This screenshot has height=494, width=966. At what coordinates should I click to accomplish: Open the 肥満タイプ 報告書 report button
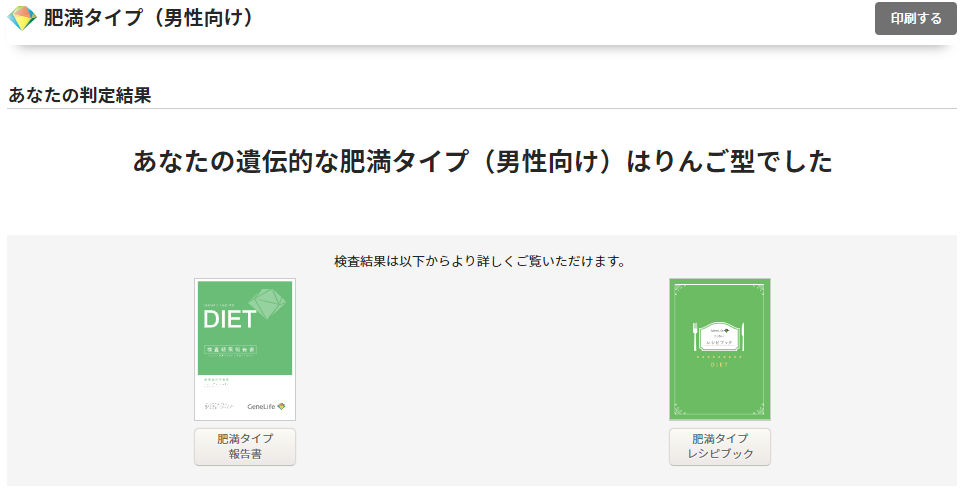pyautogui.click(x=245, y=446)
